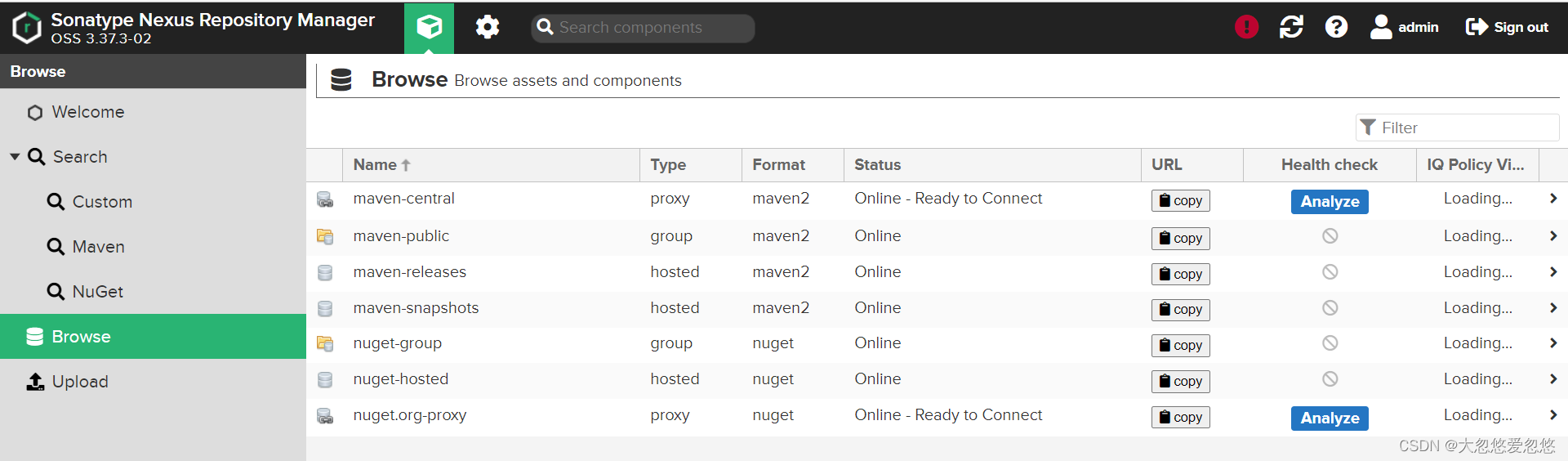Open server administration gear icon
The width and height of the screenshot is (1568, 461).
tap(488, 28)
